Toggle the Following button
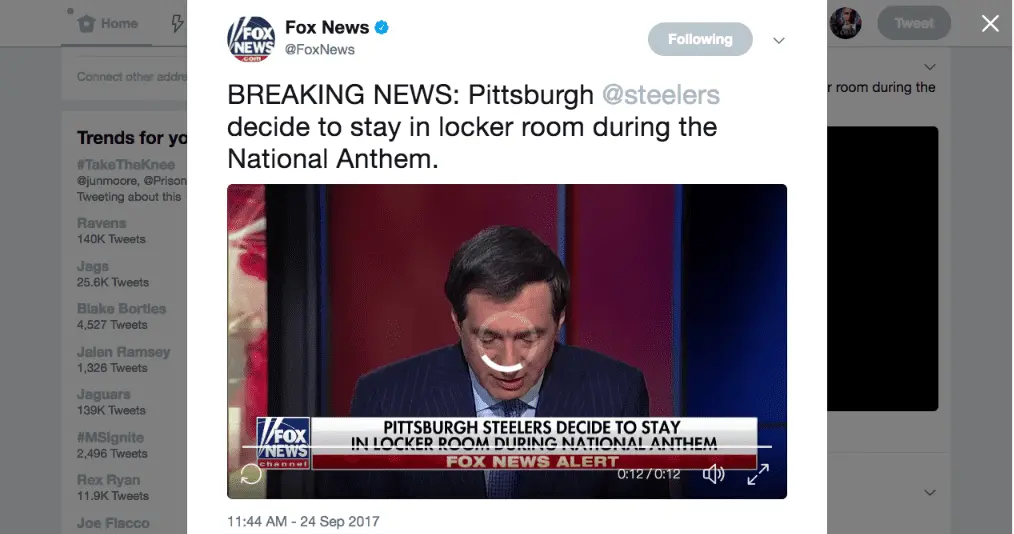The height and width of the screenshot is (534, 1014). click(x=700, y=39)
